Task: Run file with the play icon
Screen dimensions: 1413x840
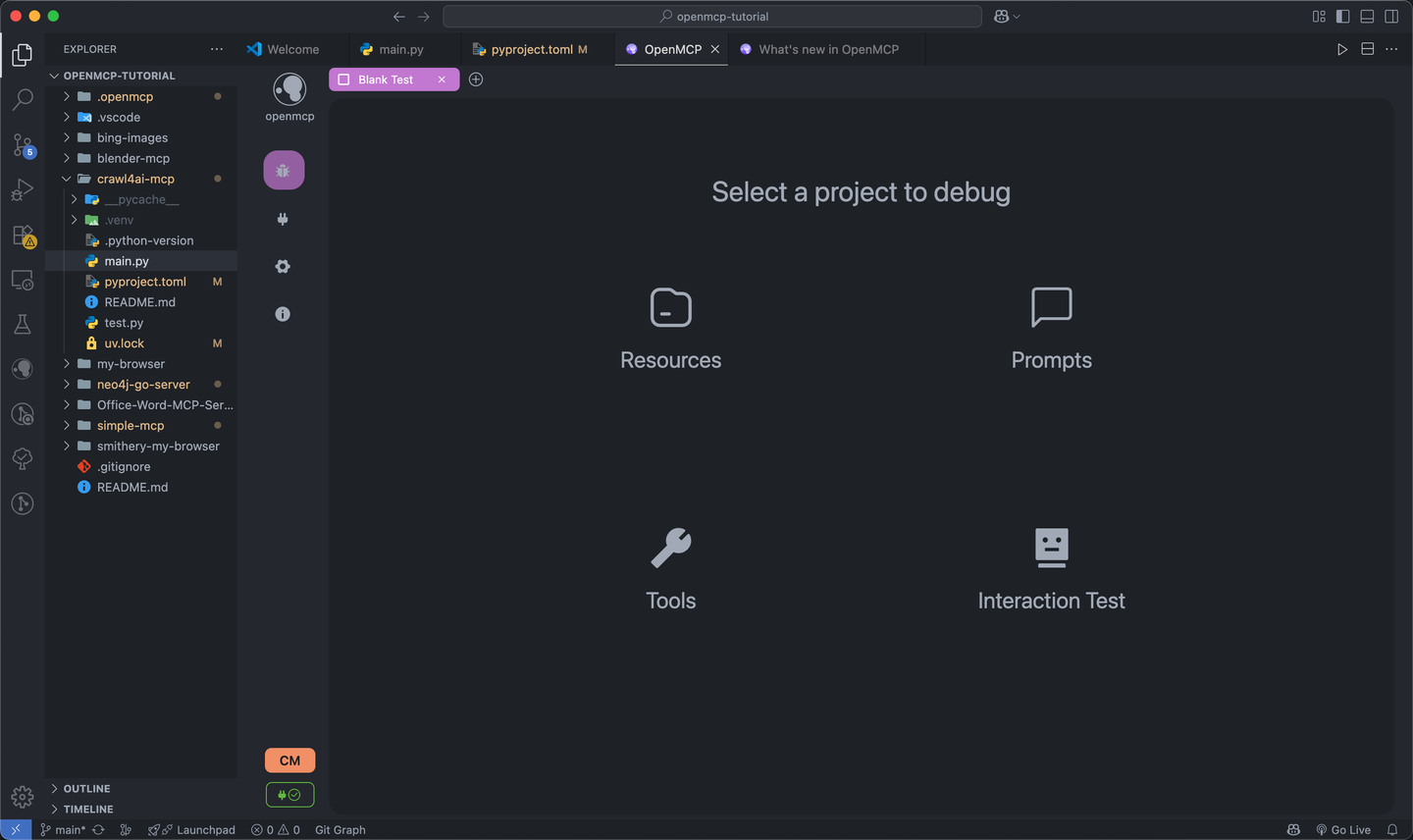Action: click(x=1342, y=49)
